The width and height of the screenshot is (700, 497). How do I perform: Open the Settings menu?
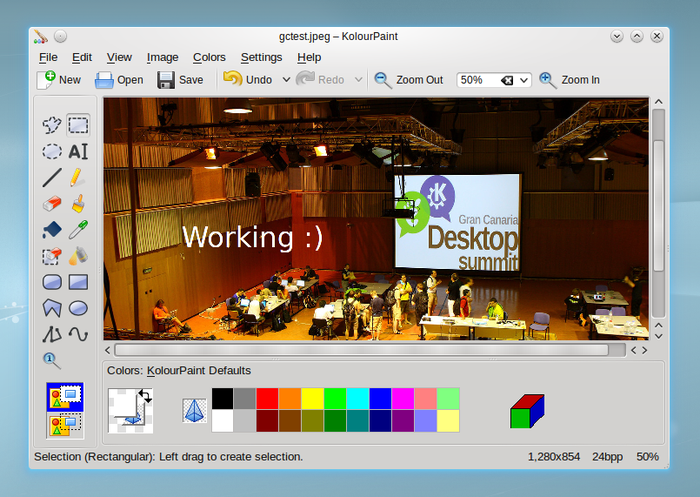click(x=261, y=57)
